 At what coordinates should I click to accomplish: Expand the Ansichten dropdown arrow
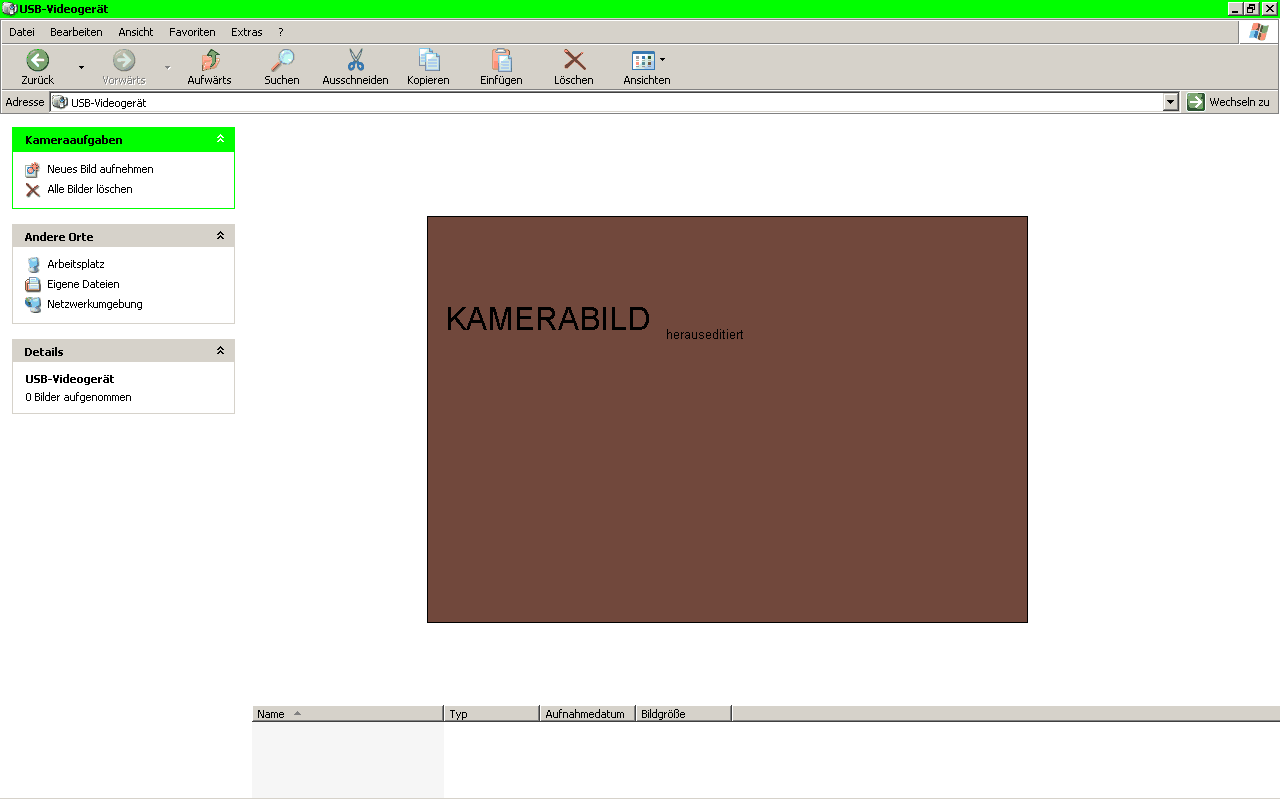click(x=662, y=60)
